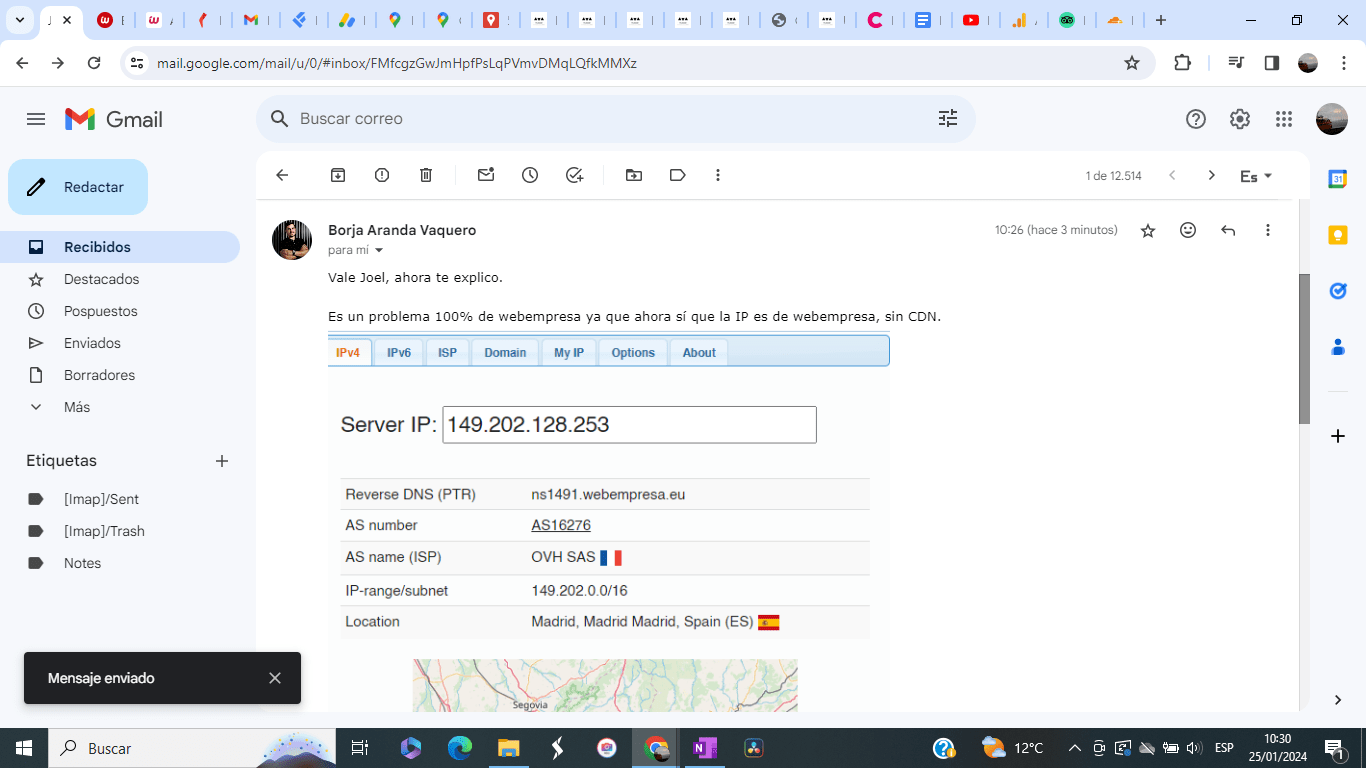Viewport: 1366px width, 768px height.
Task: Go back to inbox arrow
Action: pyautogui.click(x=282, y=175)
